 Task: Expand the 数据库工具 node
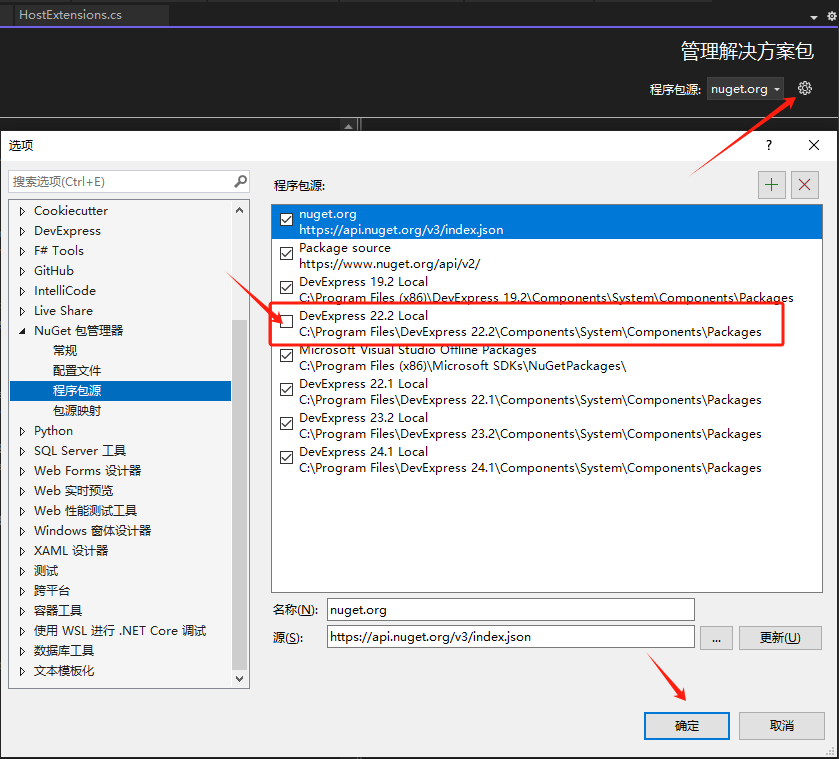coord(22,651)
